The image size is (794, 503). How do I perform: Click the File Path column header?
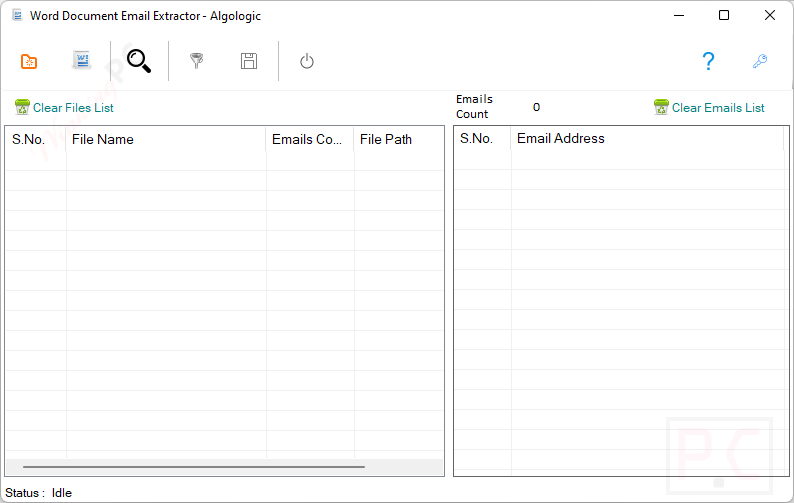click(399, 139)
